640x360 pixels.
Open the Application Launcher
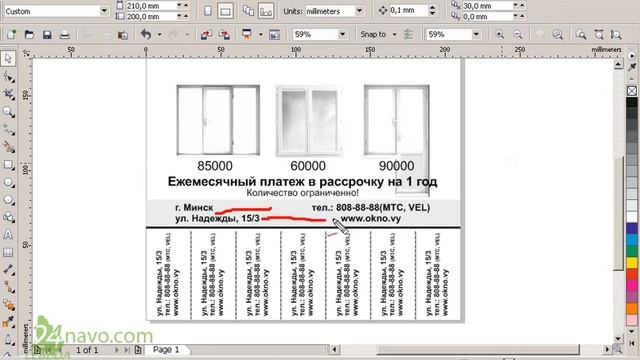click(247, 35)
